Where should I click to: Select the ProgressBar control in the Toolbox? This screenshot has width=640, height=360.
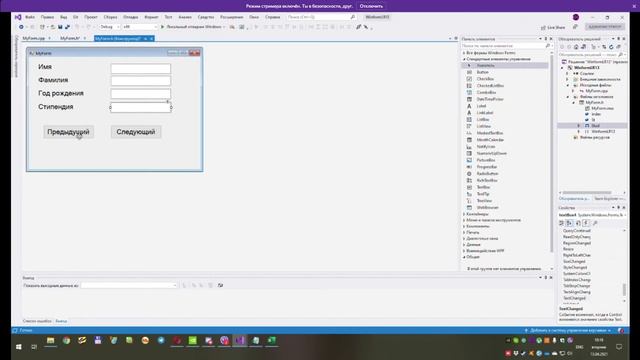pos(504,167)
